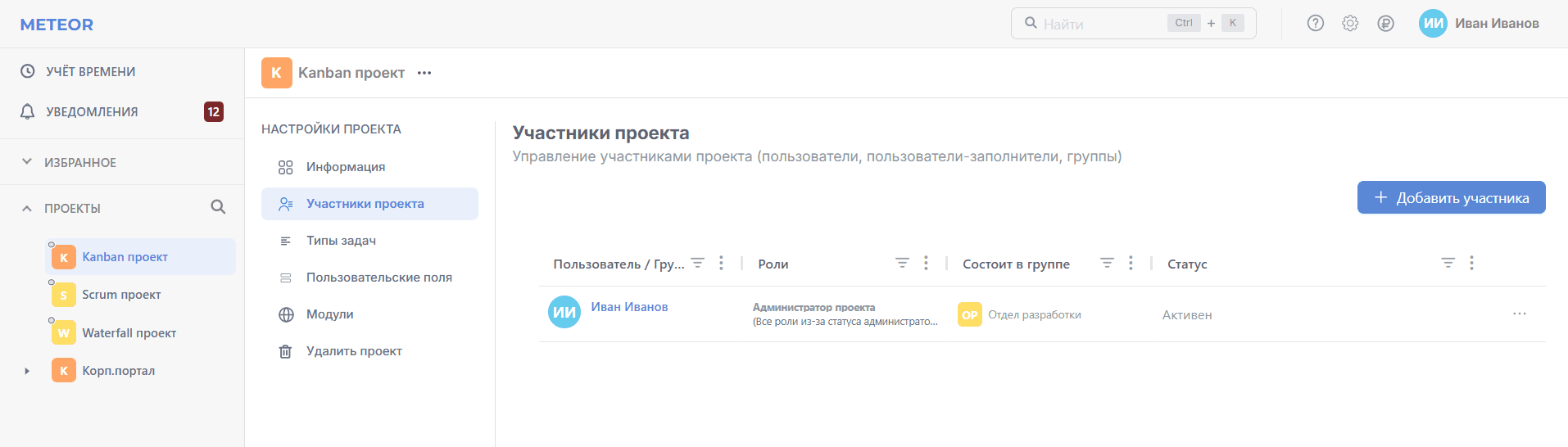1568x447 pixels.
Task: Open the help question-mark icon
Action: [x=1315, y=24]
